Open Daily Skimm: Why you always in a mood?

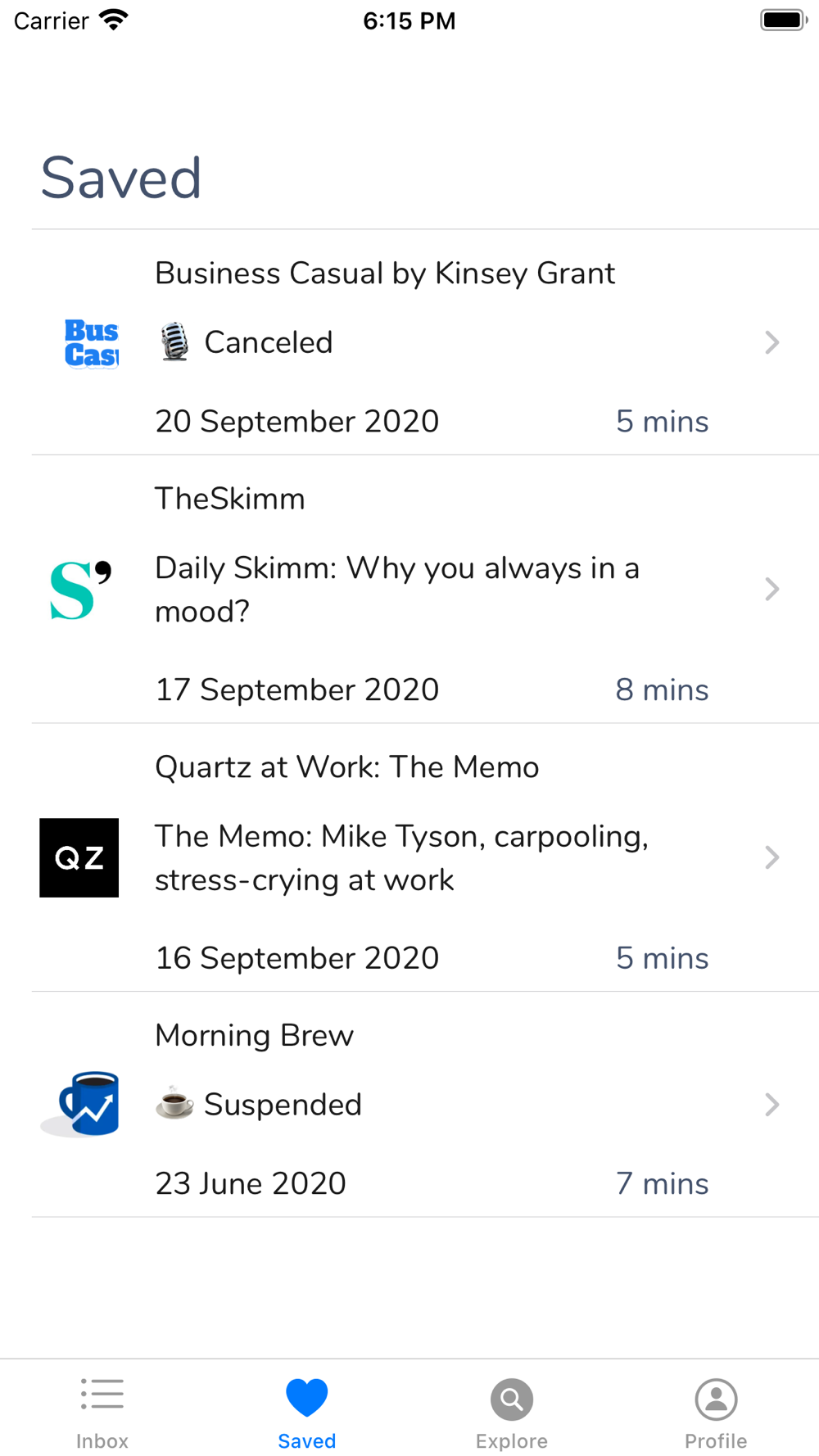point(397,590)
